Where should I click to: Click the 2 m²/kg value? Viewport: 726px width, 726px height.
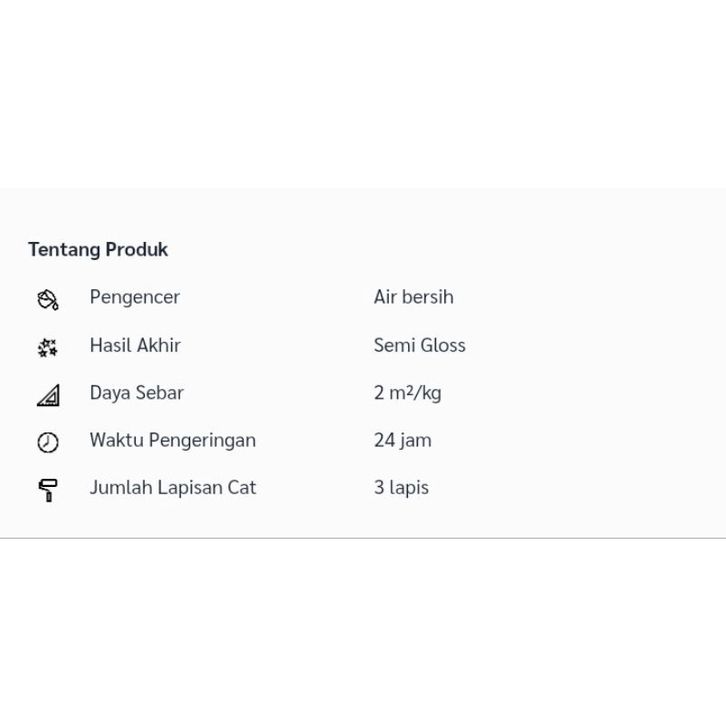407,393
